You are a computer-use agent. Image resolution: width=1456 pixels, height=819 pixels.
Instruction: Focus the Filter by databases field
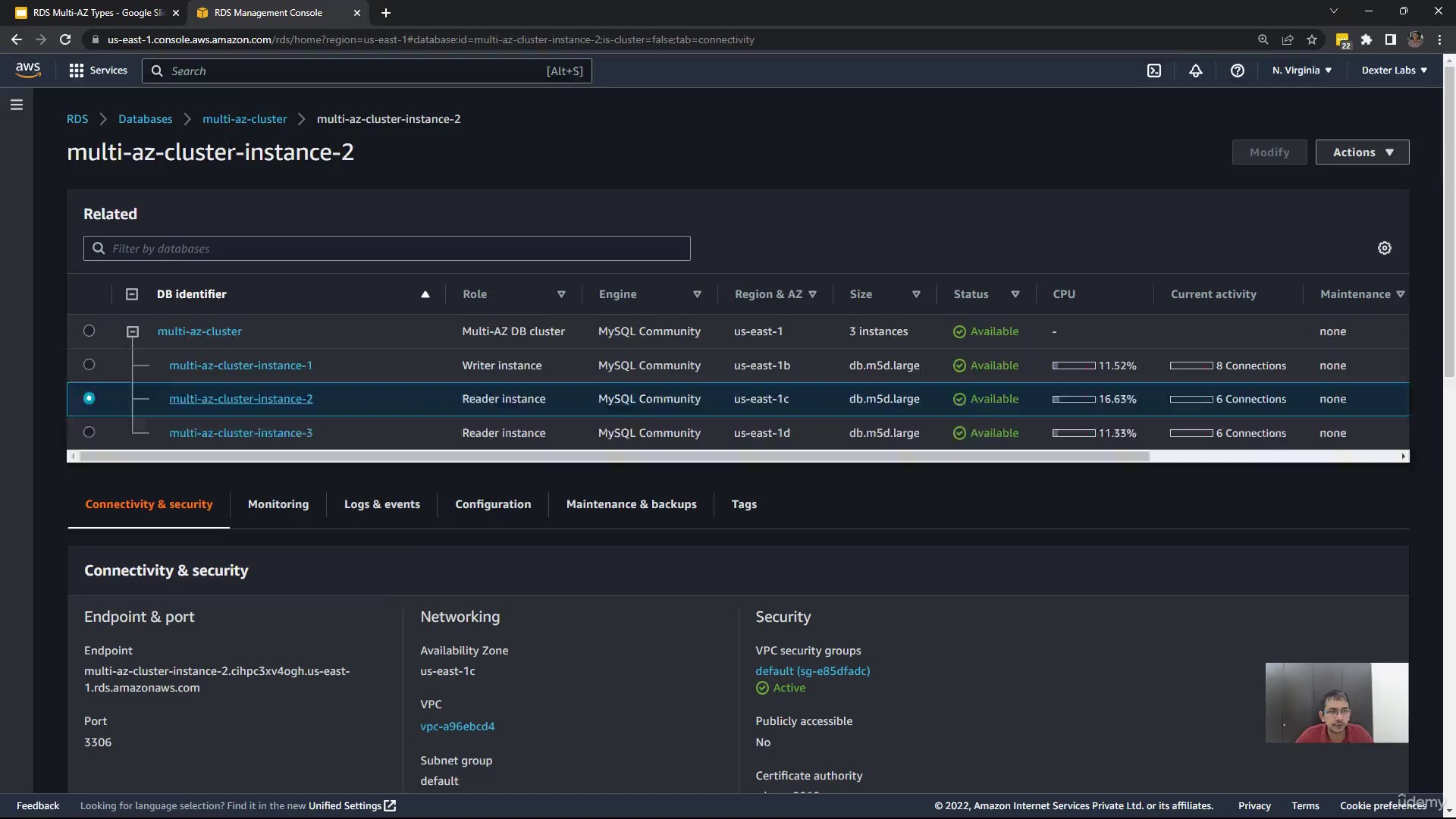coord(387,248)
